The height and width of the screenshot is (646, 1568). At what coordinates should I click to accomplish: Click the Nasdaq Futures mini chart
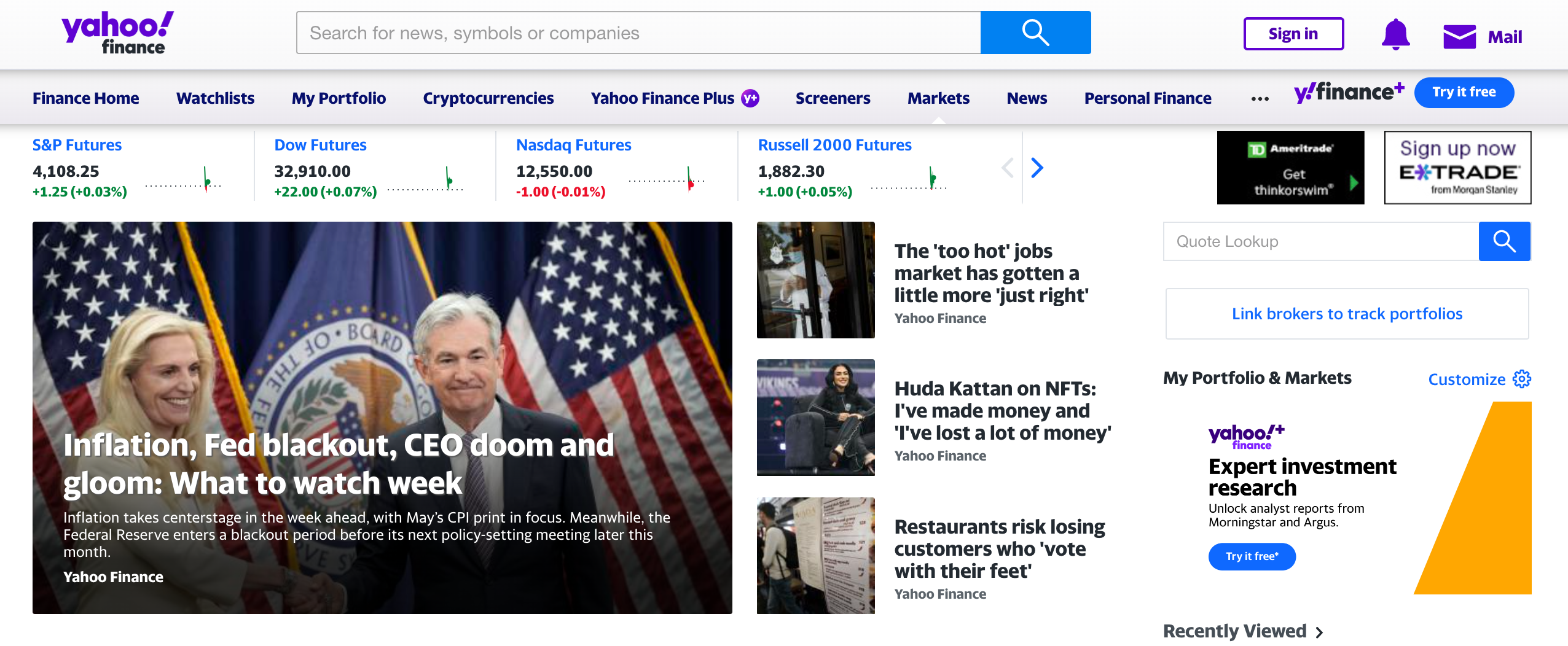(x=667, y=180)
